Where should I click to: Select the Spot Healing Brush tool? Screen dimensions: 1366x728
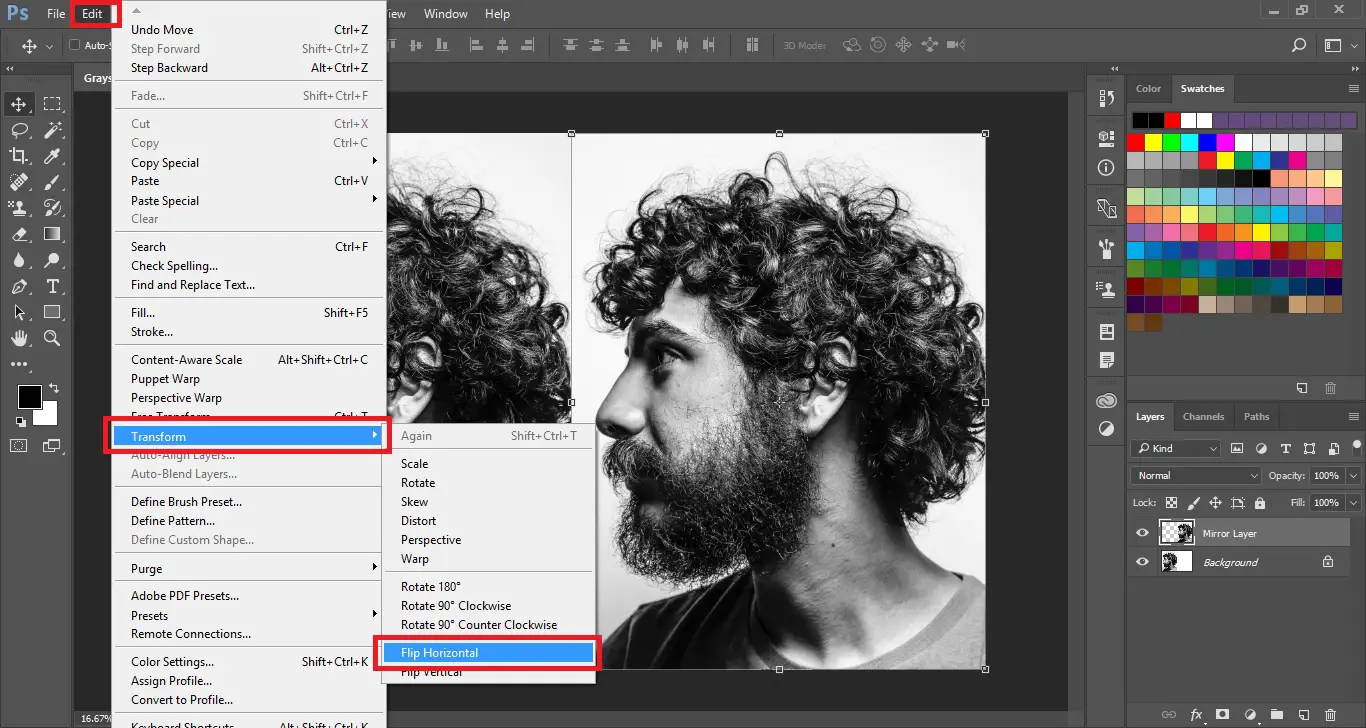18,182
